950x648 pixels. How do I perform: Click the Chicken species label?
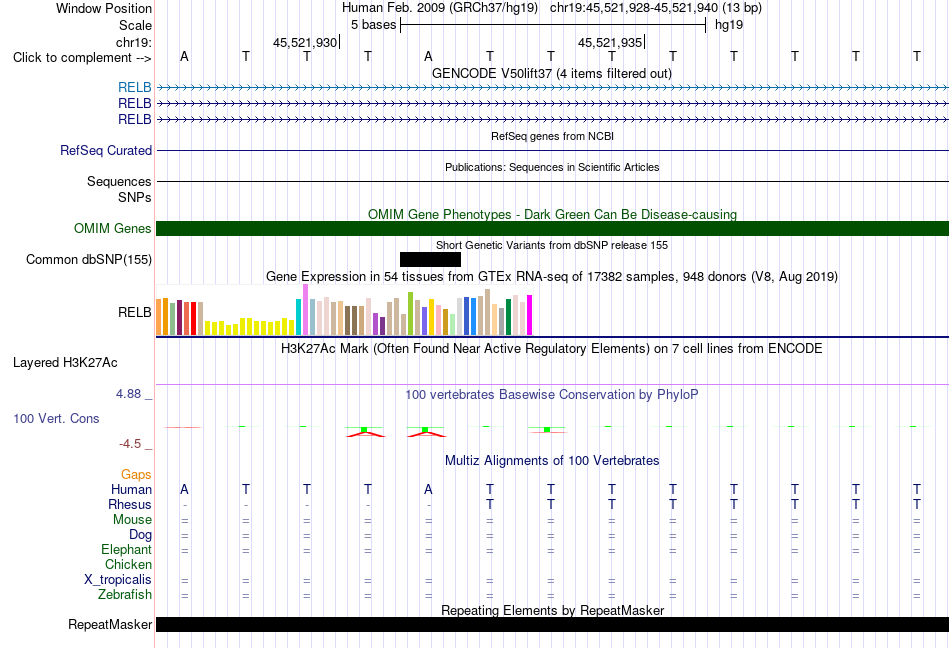coord(128,564)
